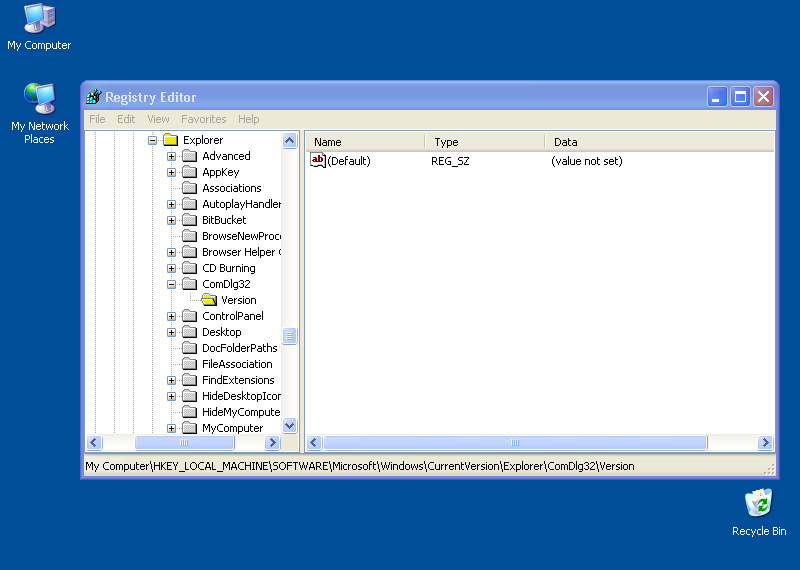Expand the Desktop key

171,332
